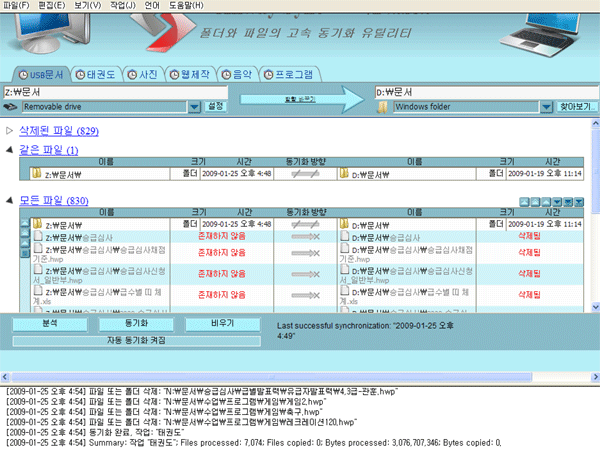This screenshot has height=452, width=600.
Task: Click the D:\문서\ folder icon in 같은 파일
Action: click(344, 173)
